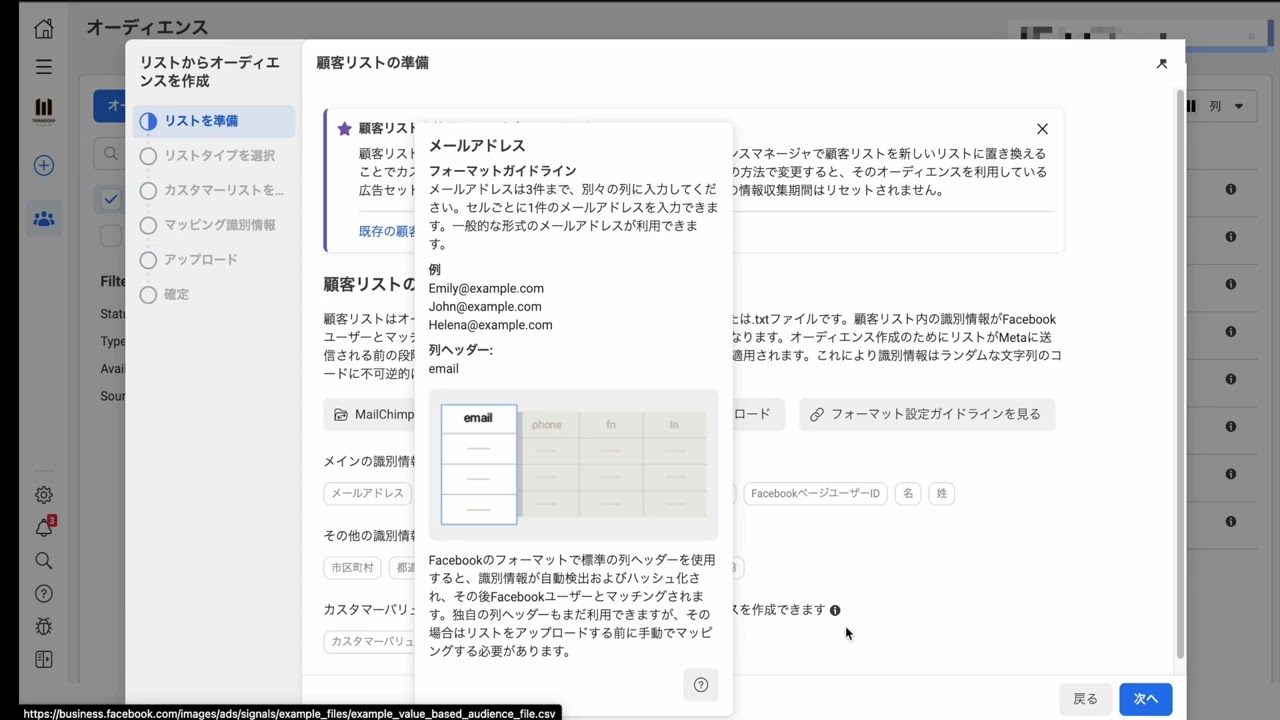Select the マッピング識別情報 step
This screenshot has height=720, width=1280.
pos(214,225)
